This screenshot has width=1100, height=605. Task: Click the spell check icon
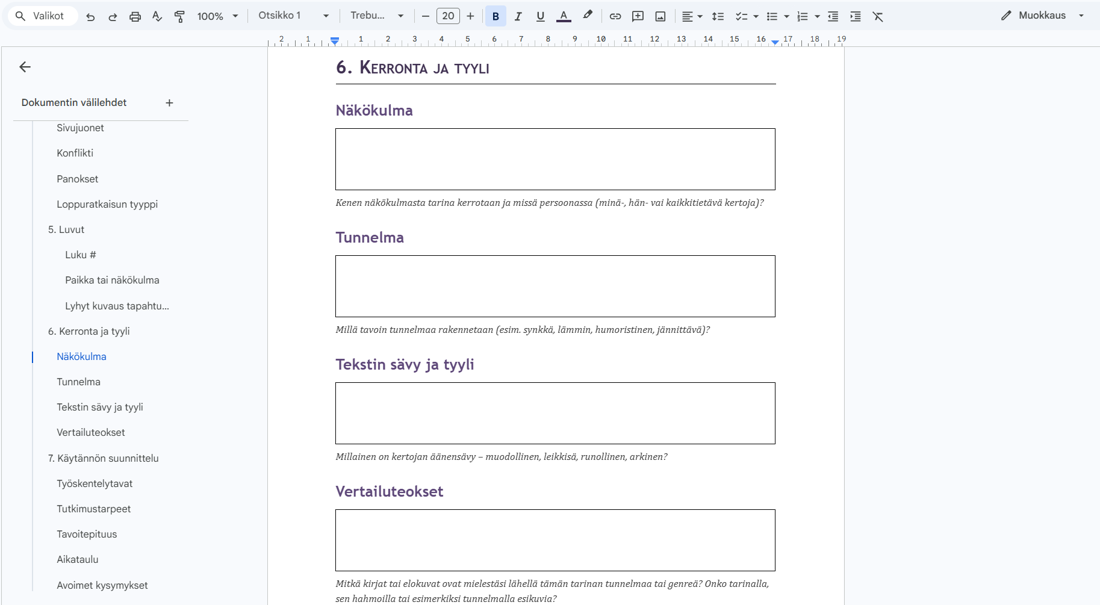(x=157, y=16)
